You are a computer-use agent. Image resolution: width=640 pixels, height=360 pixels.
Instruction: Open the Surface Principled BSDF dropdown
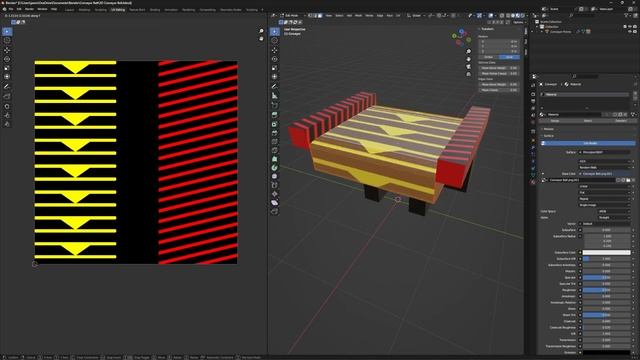(604, 152)
